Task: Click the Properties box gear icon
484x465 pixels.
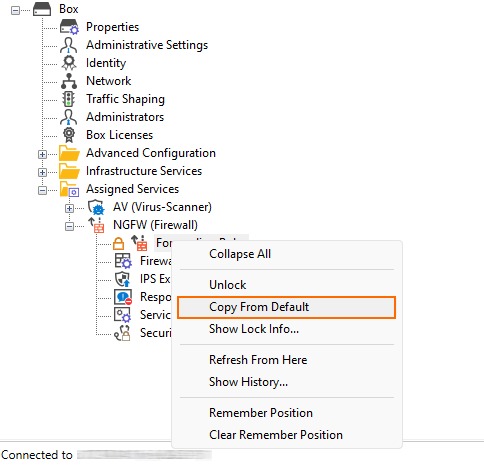Action: tap(69, 27)
